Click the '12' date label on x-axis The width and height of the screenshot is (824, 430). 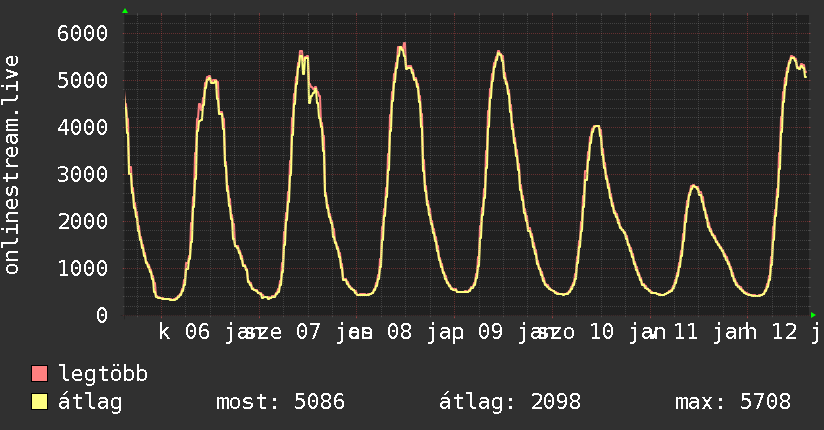(x=785, y=332)
